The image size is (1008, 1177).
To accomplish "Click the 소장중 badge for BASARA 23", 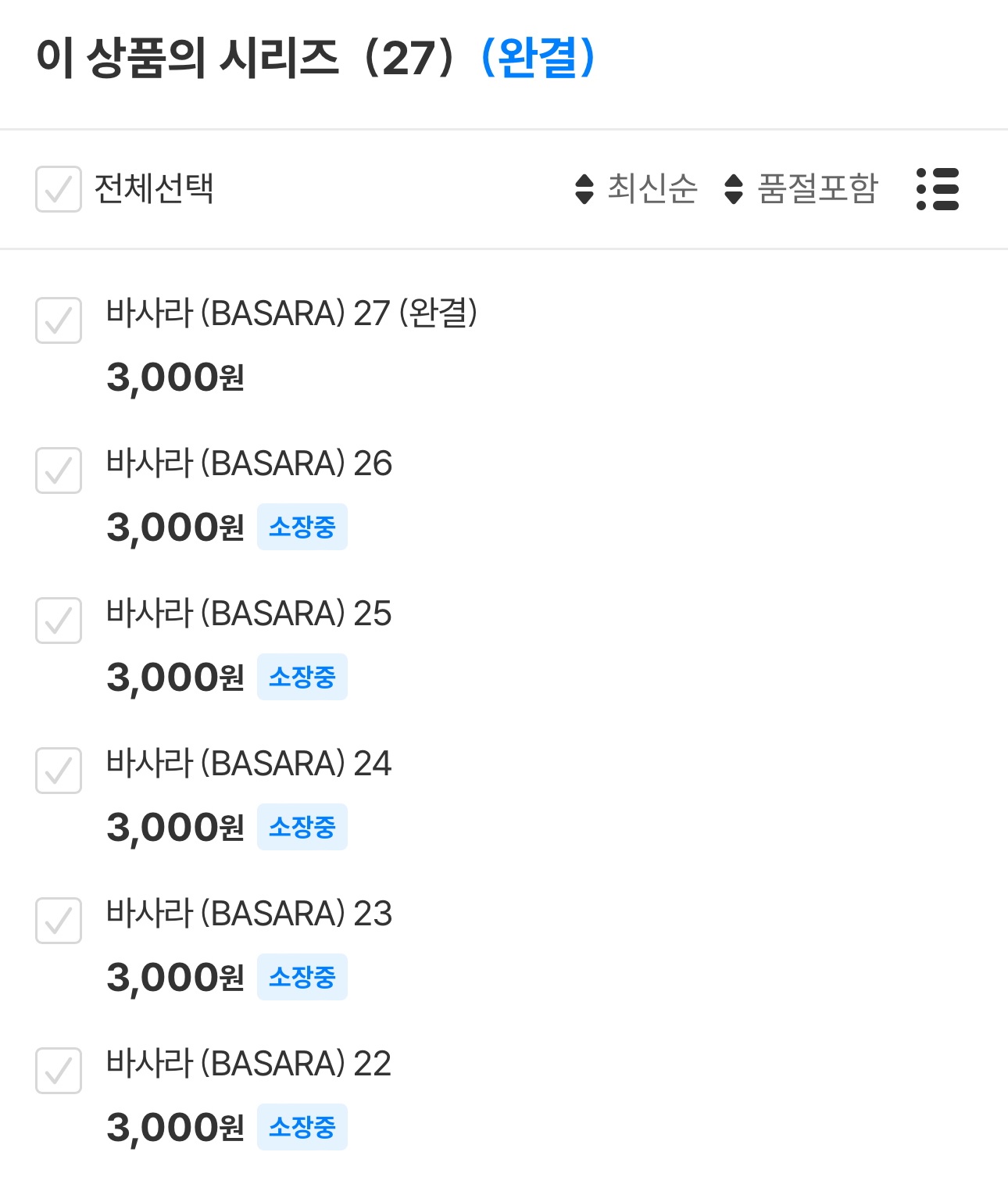I will [302, 978].
